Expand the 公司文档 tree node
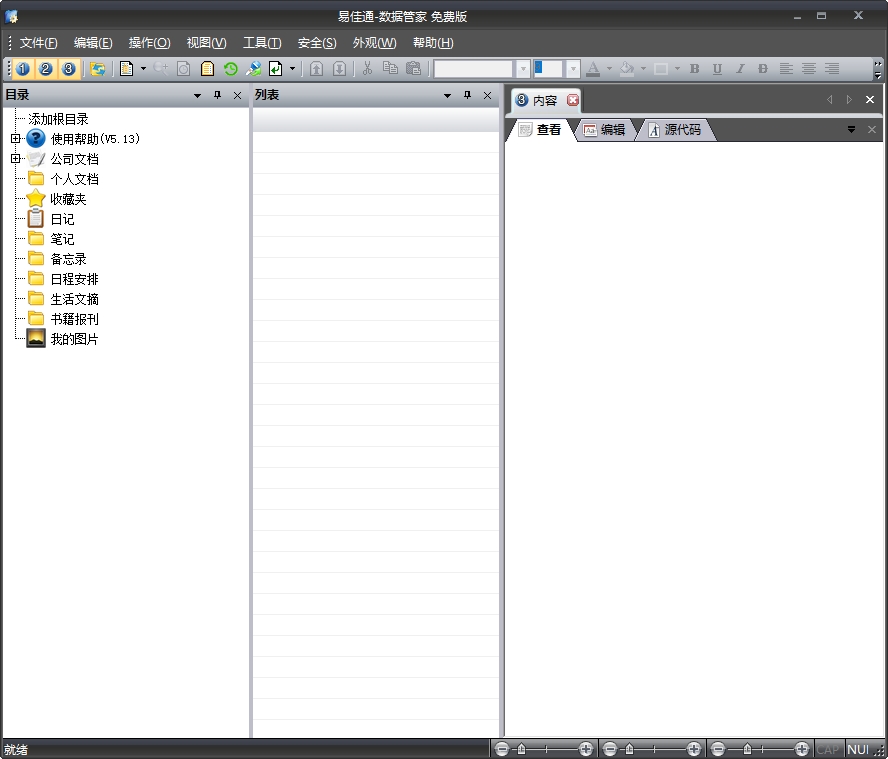The image size is (888, 759). (x=16, y=159)
